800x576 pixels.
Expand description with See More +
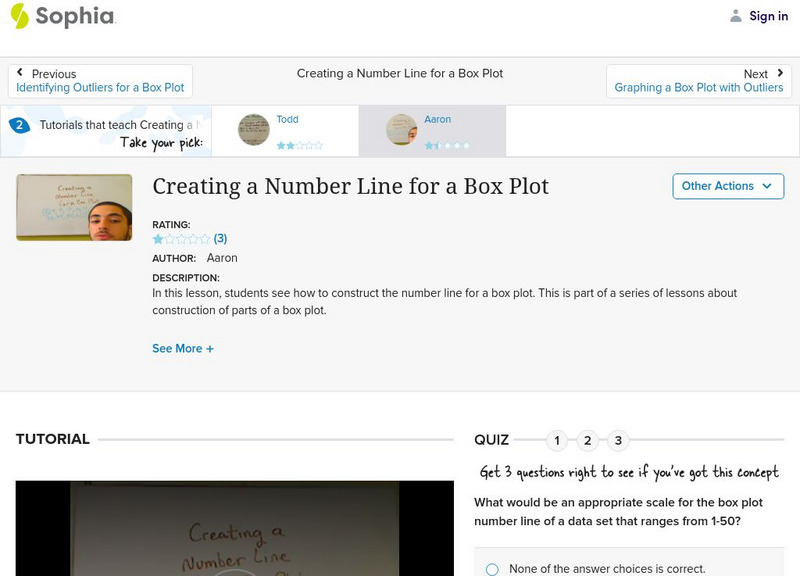(183, 349)
